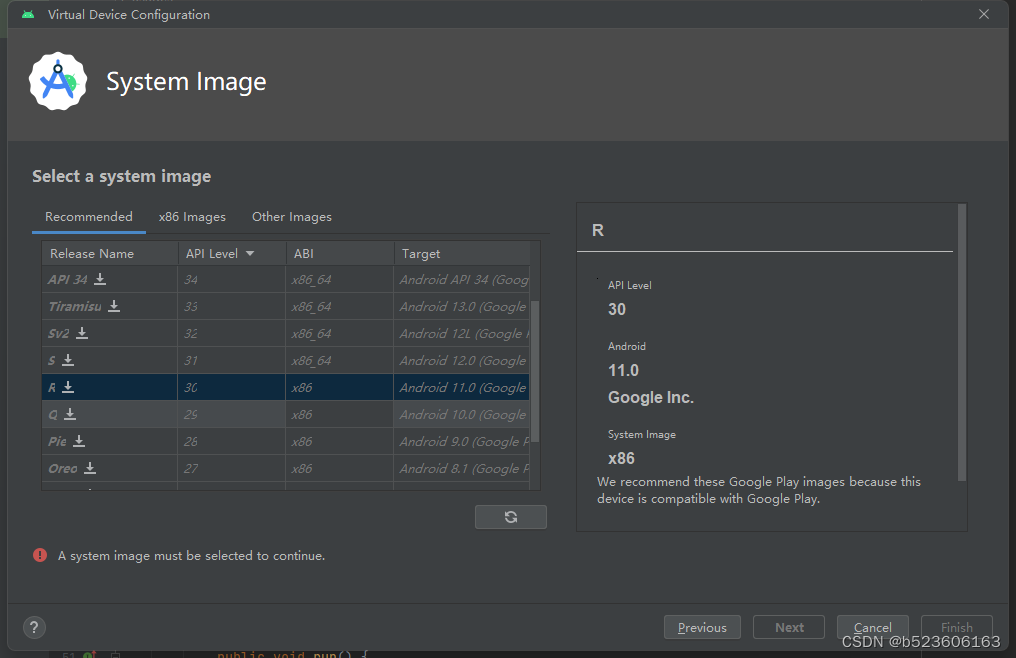Close the Virtual Device Configuration dialog
This screenshot has width=1016, height=658.
coord(984,14)
